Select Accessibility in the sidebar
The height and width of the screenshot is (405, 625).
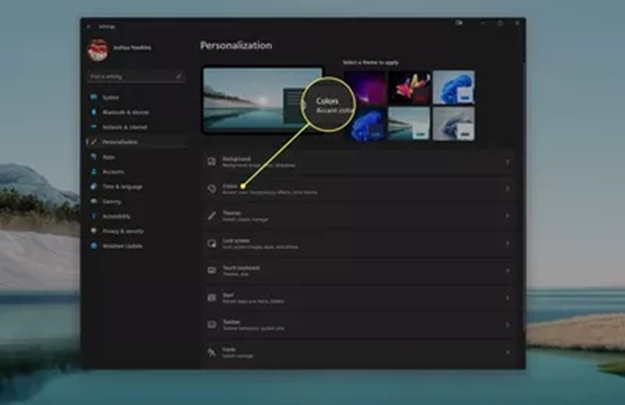point(117,216)
